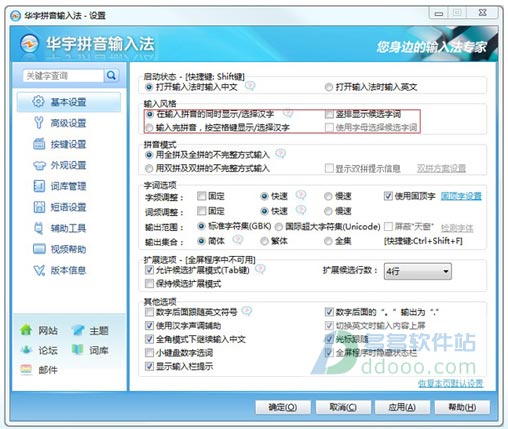Toggle 使用汉字声调辅助 checkbox
The height and width of the screenshot is (429, 508).
149,326
